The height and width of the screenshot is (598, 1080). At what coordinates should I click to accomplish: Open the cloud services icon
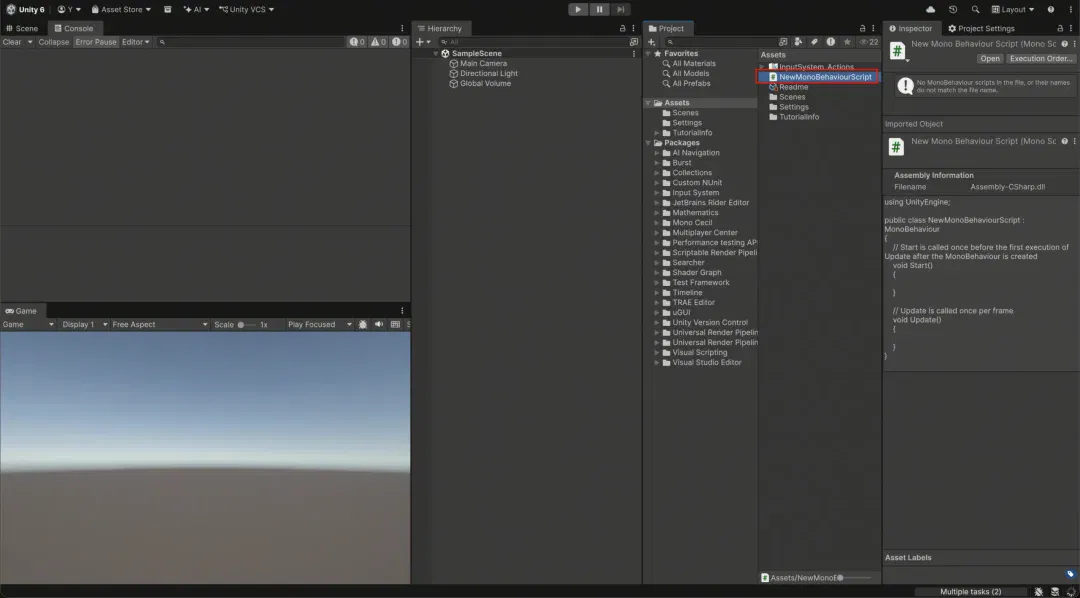(931, 10)
